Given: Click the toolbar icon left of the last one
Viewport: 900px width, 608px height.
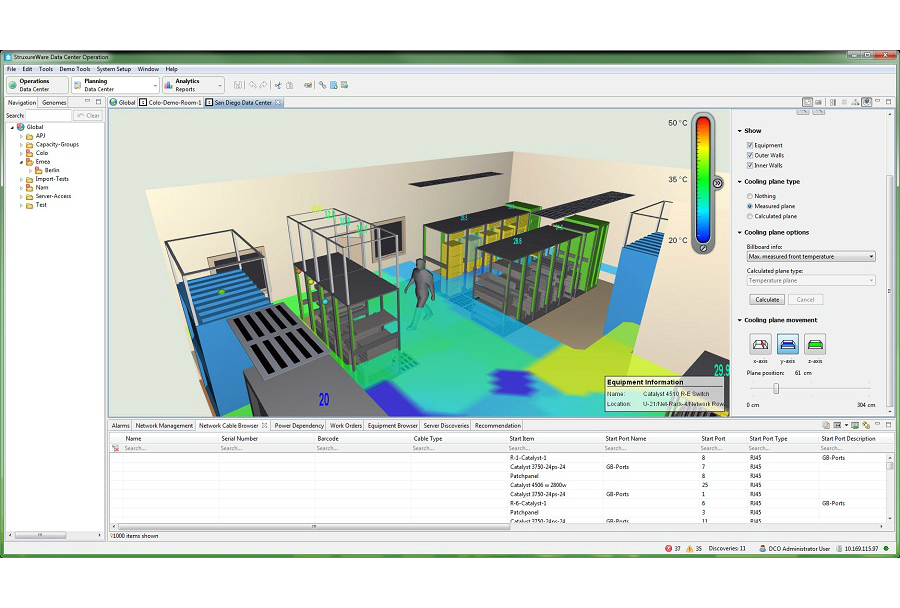Looking at the screenshot, I should pyautogui.click(x=333, y=85).
